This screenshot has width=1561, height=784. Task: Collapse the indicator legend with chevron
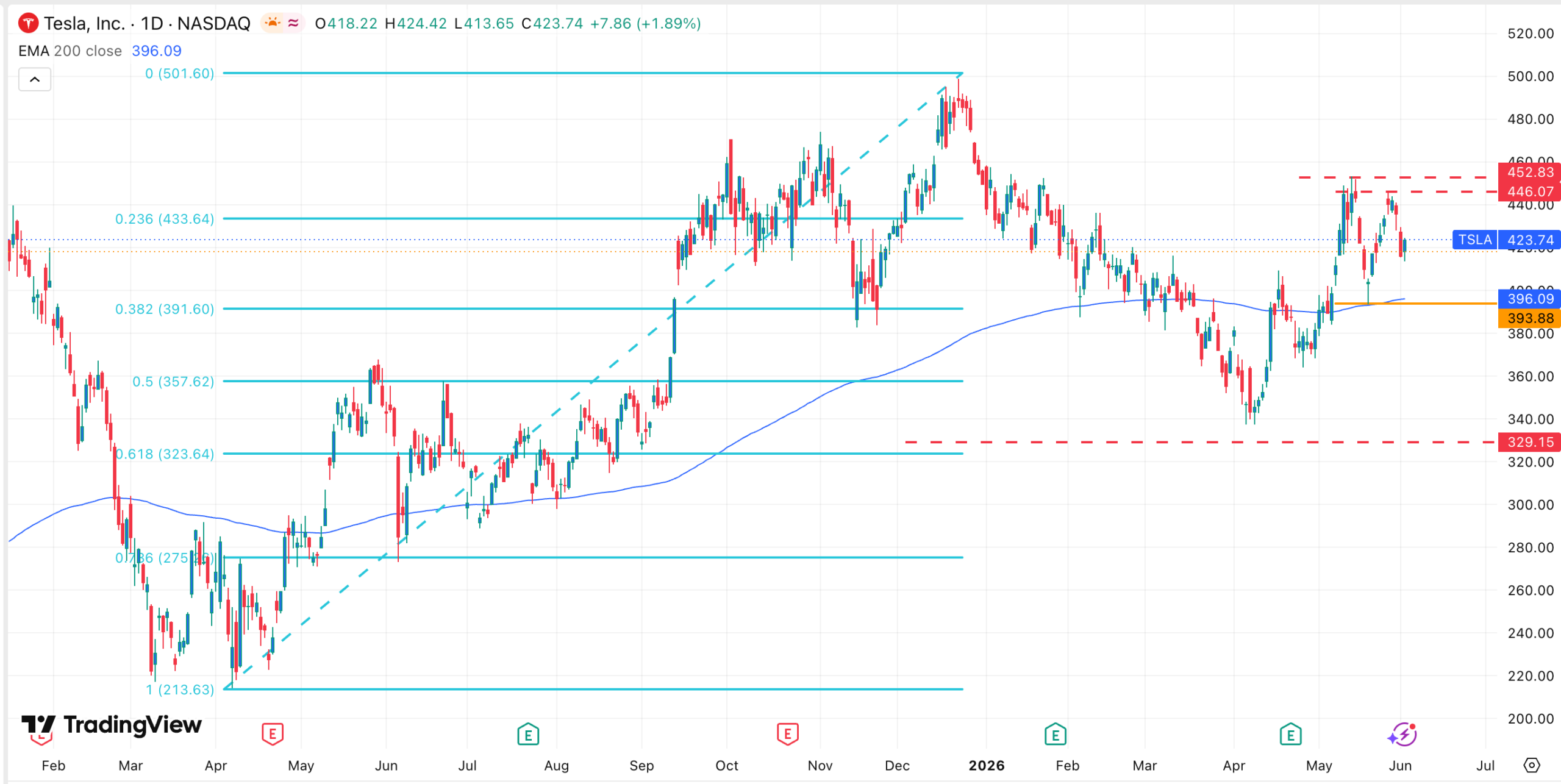coord(35,79)
